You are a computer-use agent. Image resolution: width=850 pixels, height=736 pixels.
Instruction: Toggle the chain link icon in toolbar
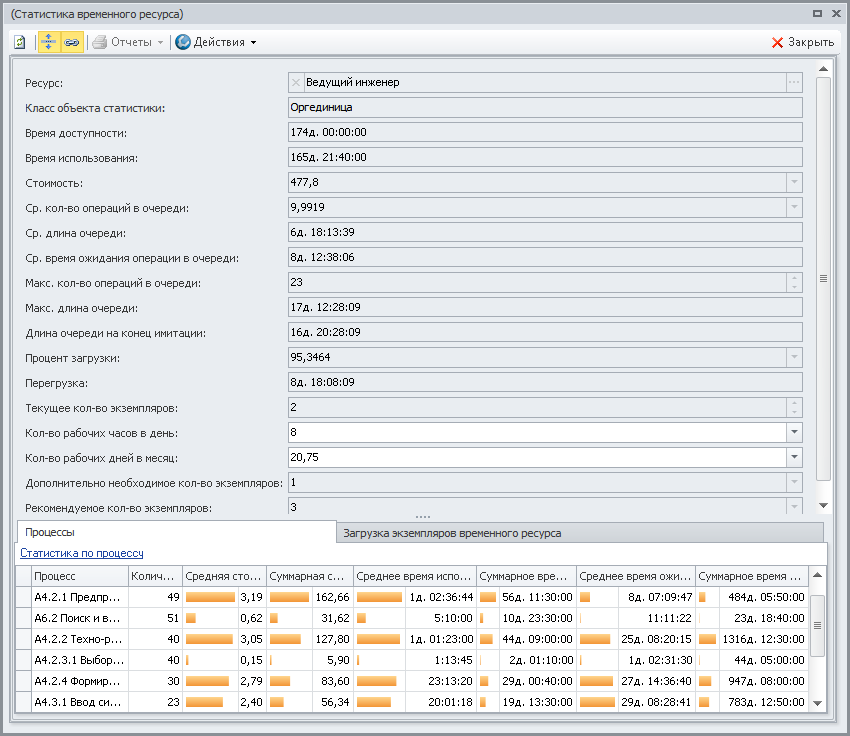tap(71, 42)
